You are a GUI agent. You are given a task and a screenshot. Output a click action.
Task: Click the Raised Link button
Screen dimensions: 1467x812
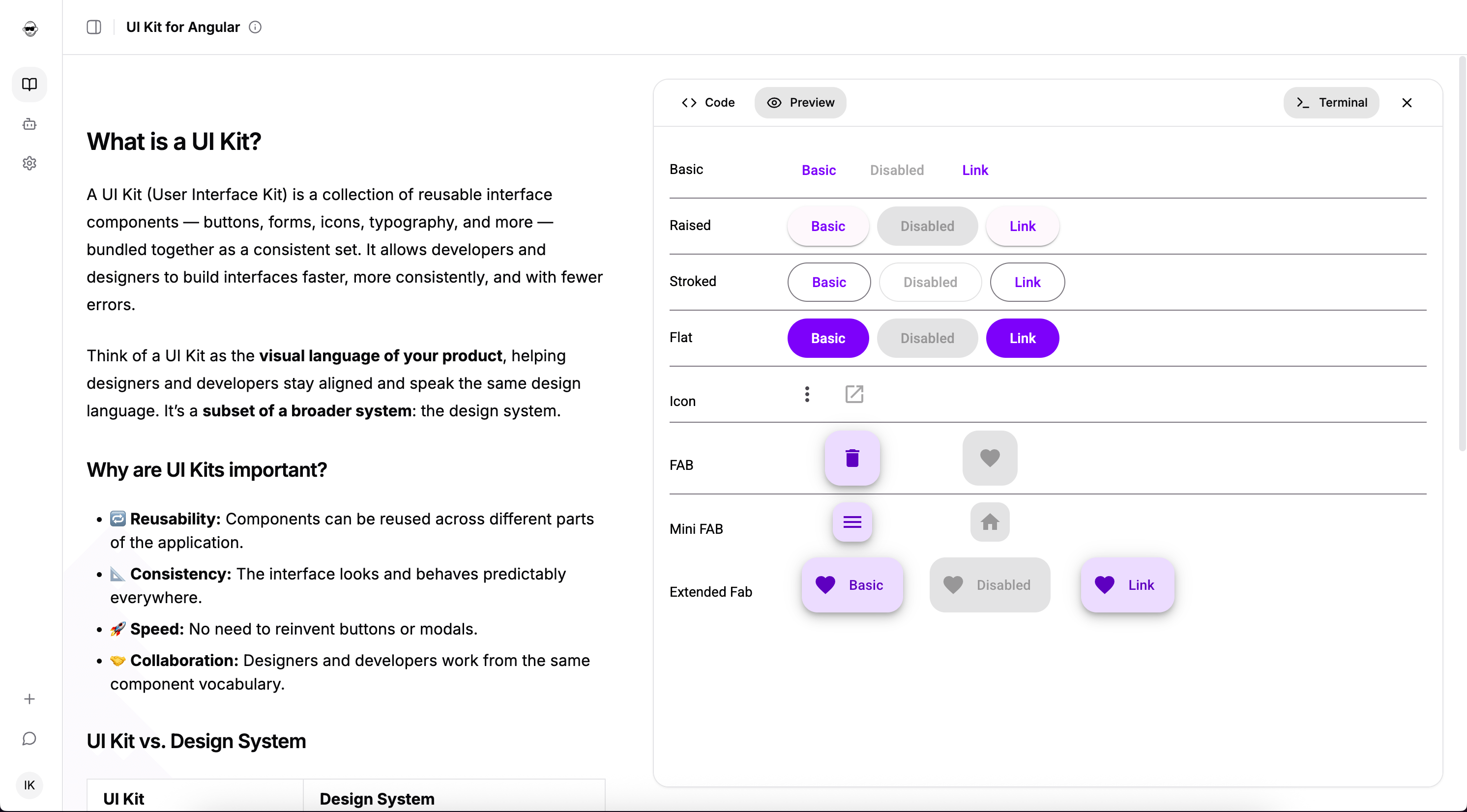pos(1022,226)
